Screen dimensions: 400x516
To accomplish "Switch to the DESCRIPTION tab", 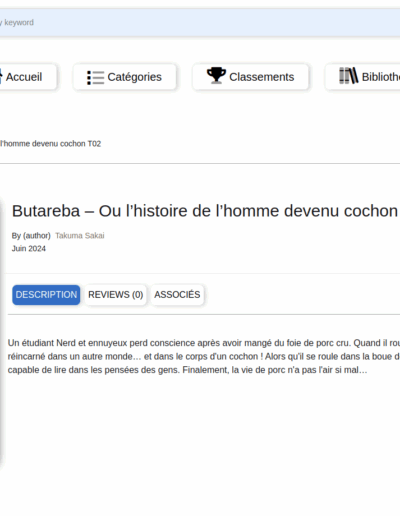I will pyautogui.click(x=46, y=295).
